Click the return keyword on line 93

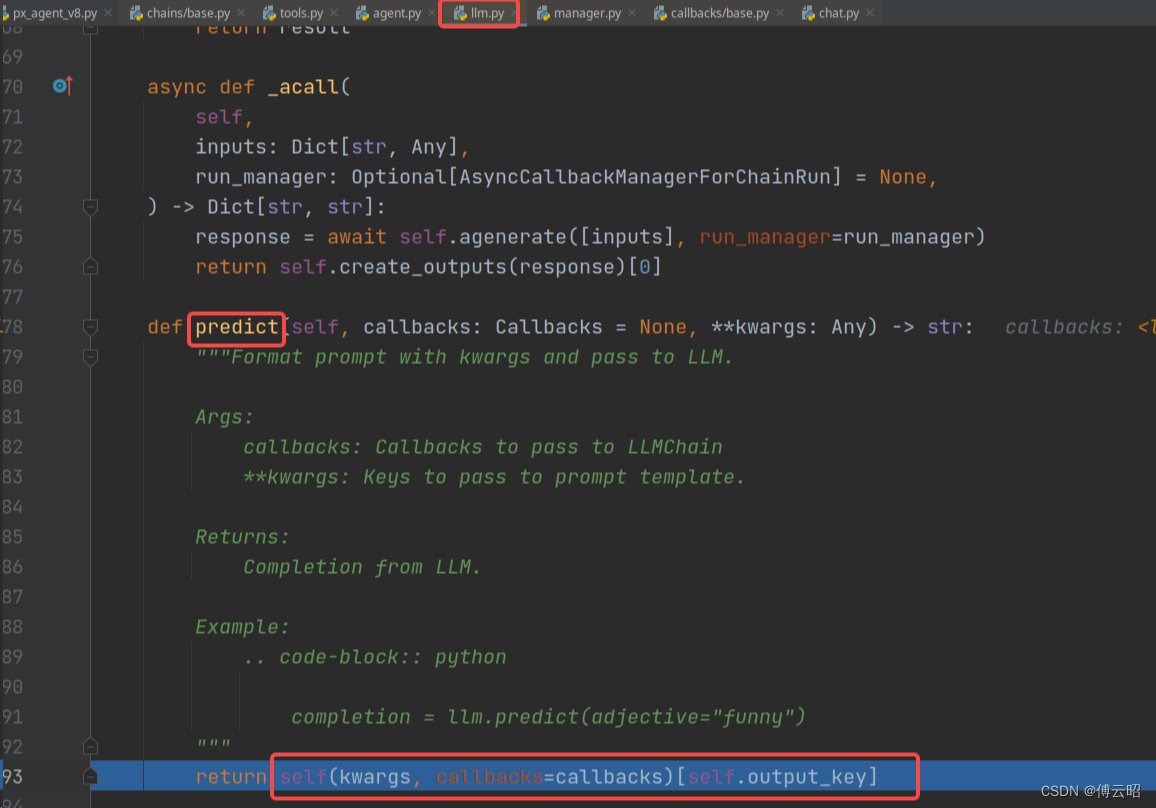click(x=231, y=776)
